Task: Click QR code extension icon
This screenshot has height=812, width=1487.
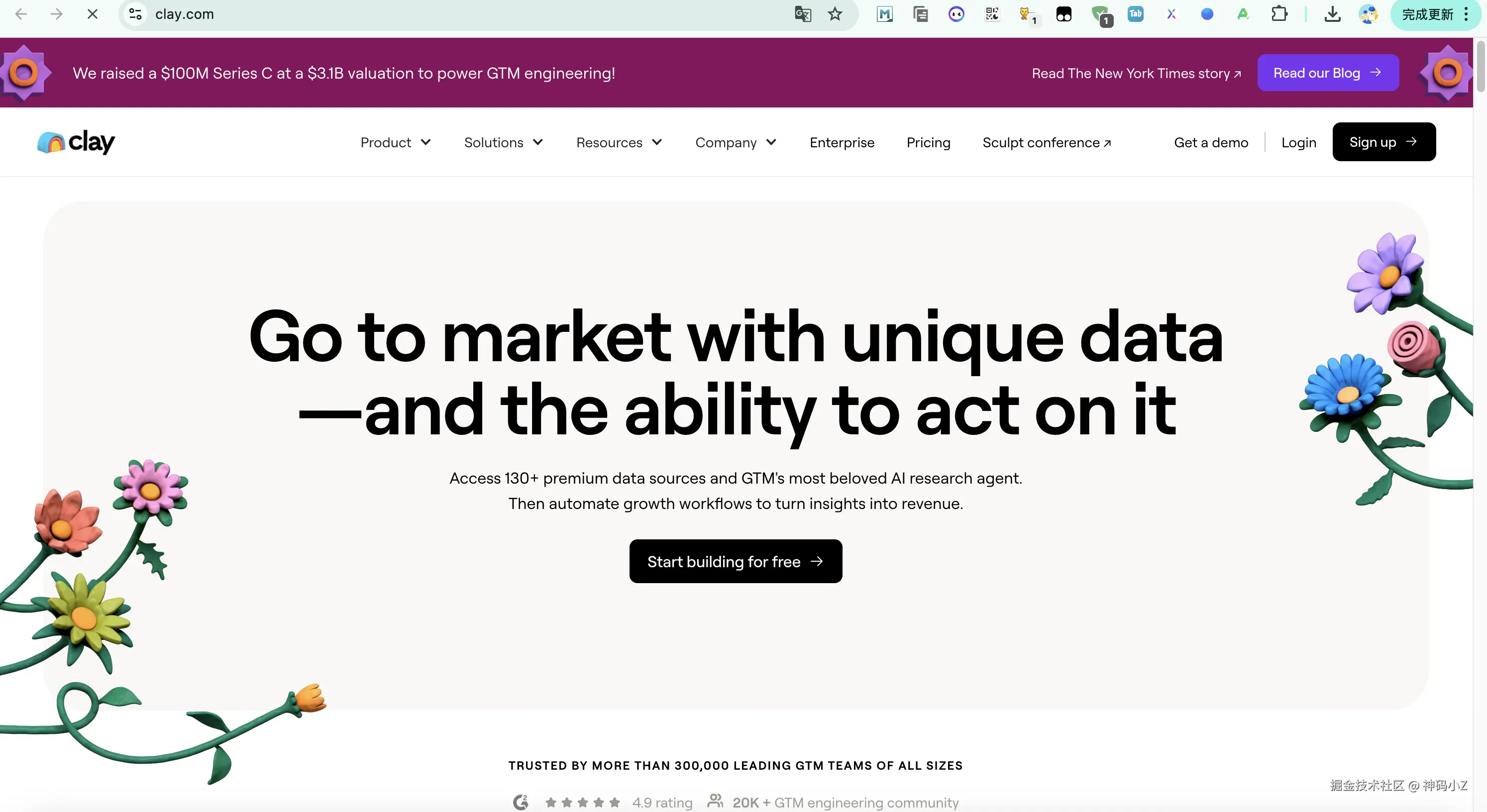Action: point(992,14)
